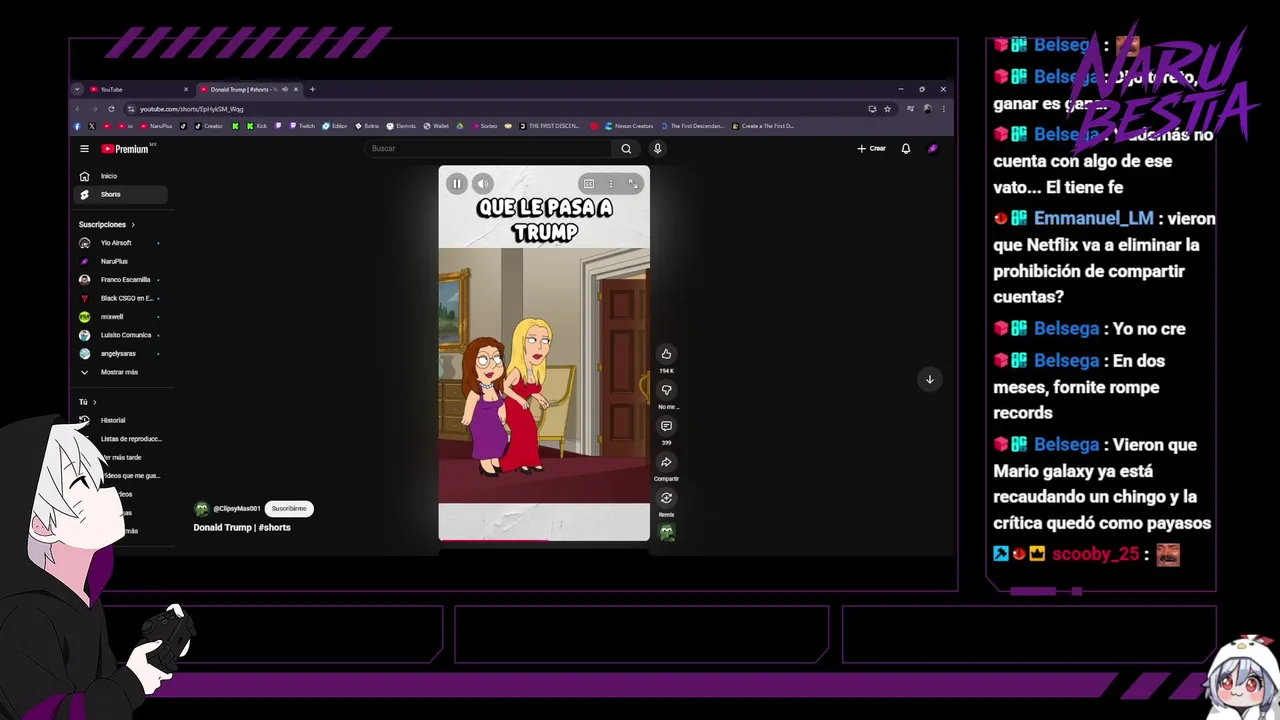Open the Facebook bookmark
The width and height of the screenshot is (1280, 720).
pyautogui.click(x=78, y=126)
